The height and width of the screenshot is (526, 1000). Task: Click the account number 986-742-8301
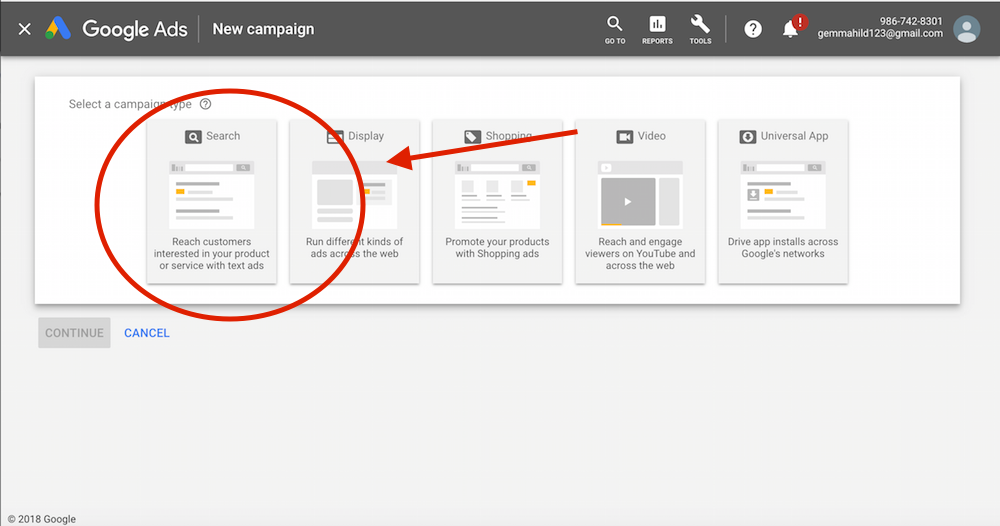click(911, 21)
